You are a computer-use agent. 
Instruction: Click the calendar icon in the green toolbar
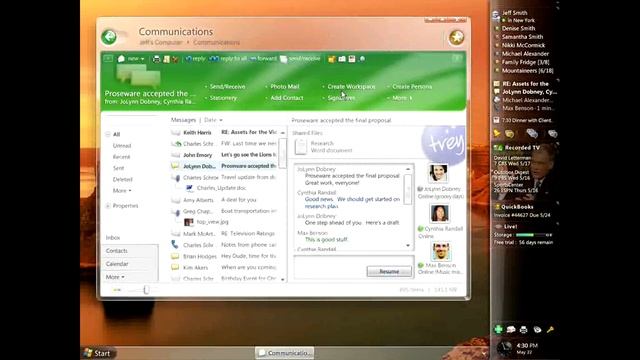(x=352, y=59)
